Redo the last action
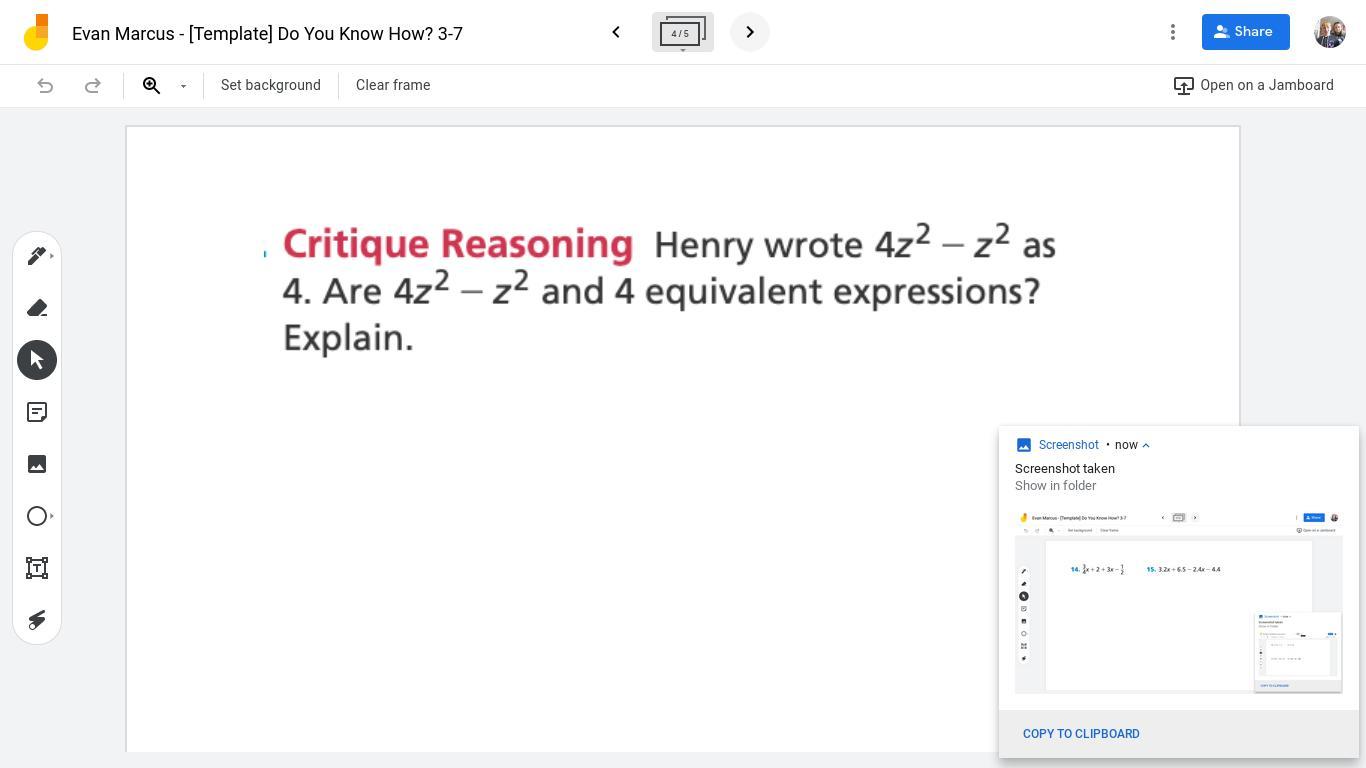This screenshot has height=768, width=1366. point(93,85)
